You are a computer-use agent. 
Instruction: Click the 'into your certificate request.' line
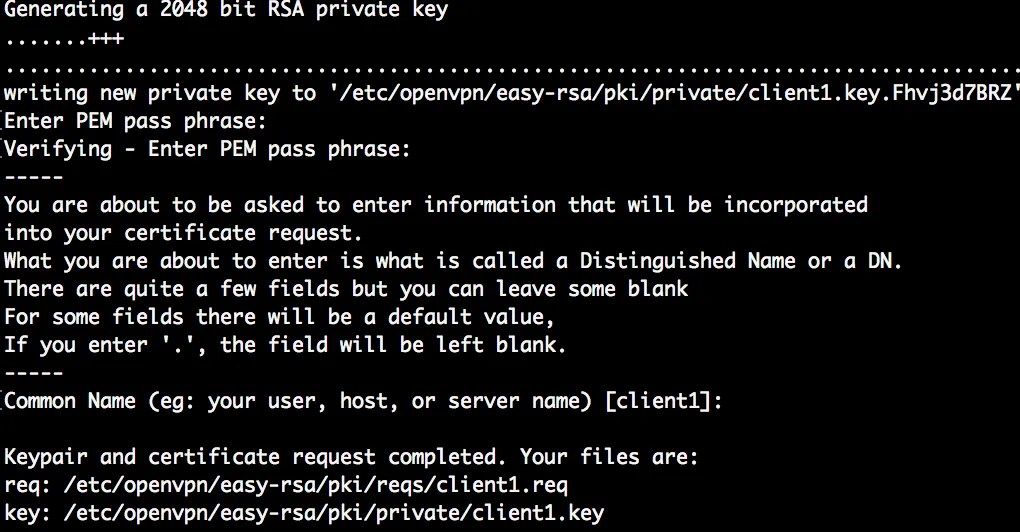[184, 233]
